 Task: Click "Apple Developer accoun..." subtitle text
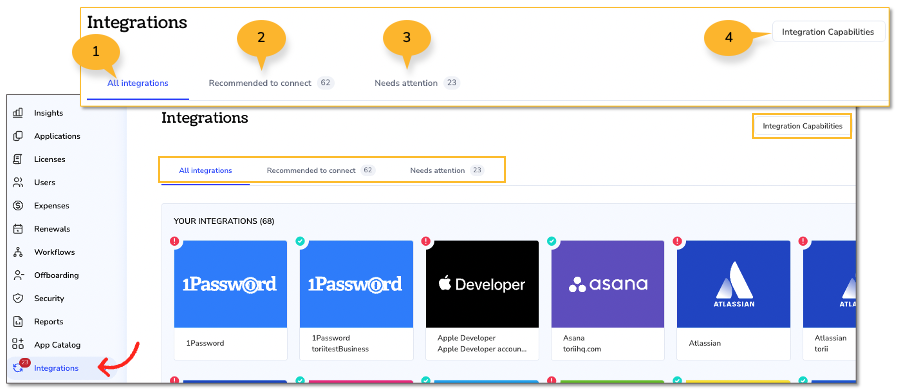pyautogui.click(x=482, y=349)
